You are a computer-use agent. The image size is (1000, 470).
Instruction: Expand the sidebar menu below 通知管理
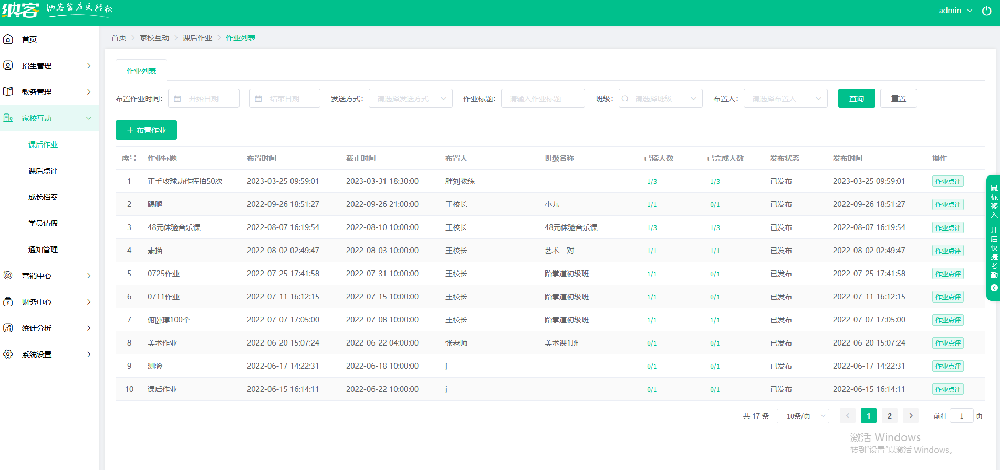89,275
